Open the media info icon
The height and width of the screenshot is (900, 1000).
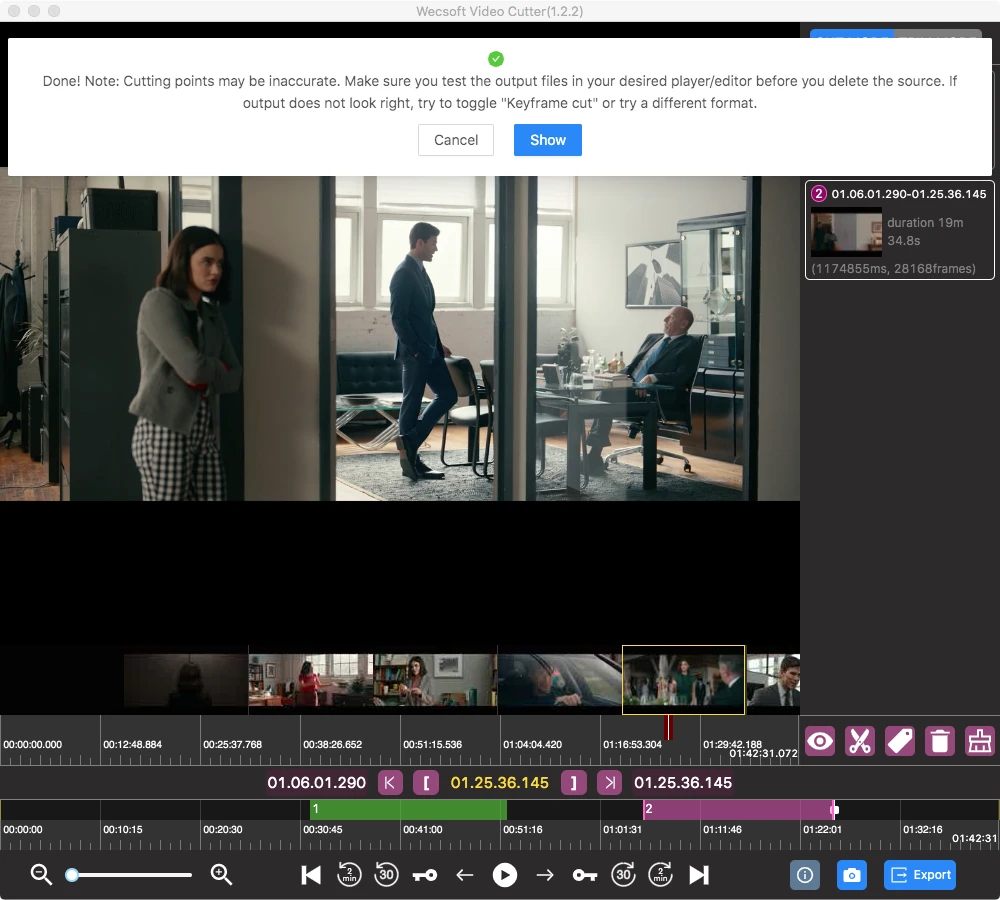pyautogui.click(x=805, y=874)
